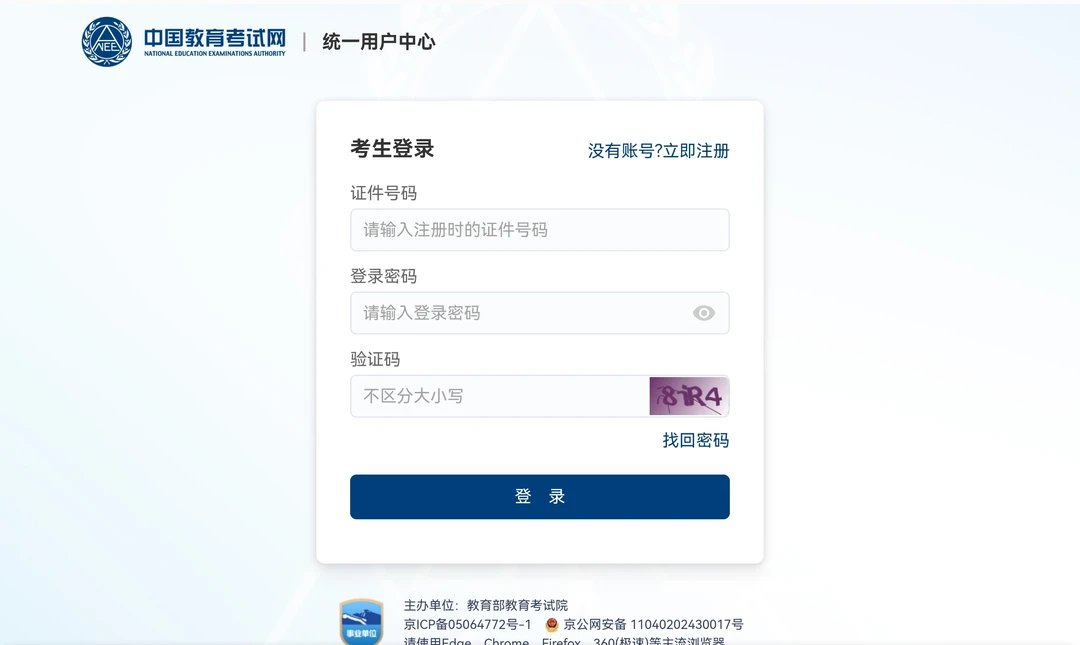Click the 主办单位：教育部教育考试院 footer text
Screen dimensions: 1080x645
[x=486, y=605]
